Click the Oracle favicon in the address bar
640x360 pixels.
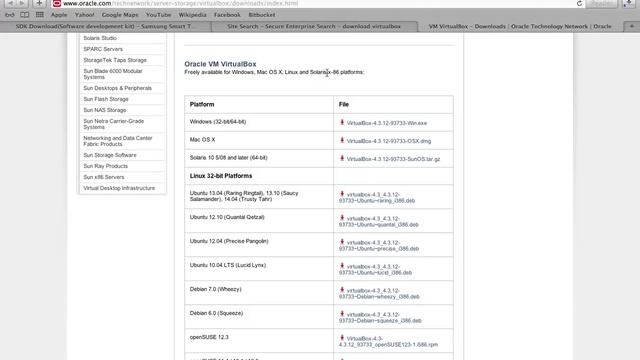tap(57, 3)
